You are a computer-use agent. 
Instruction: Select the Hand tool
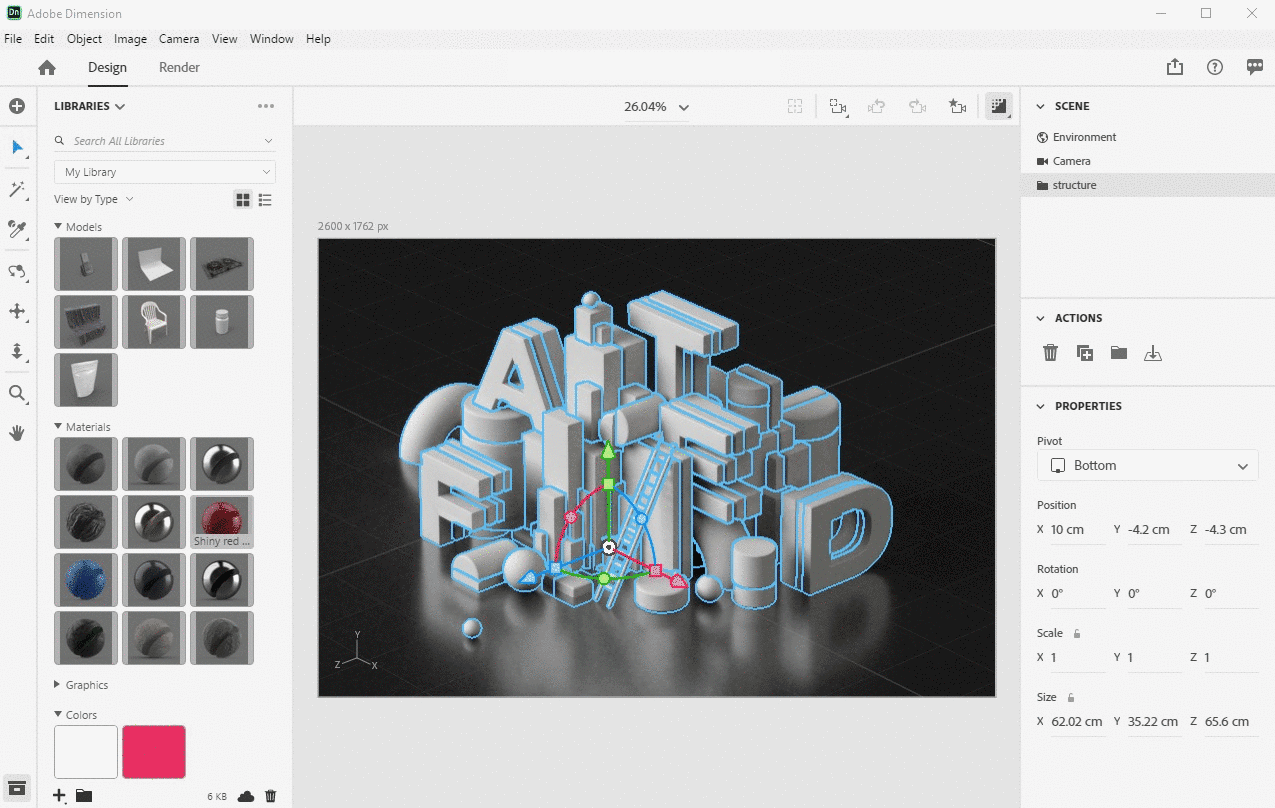[17, 433]
